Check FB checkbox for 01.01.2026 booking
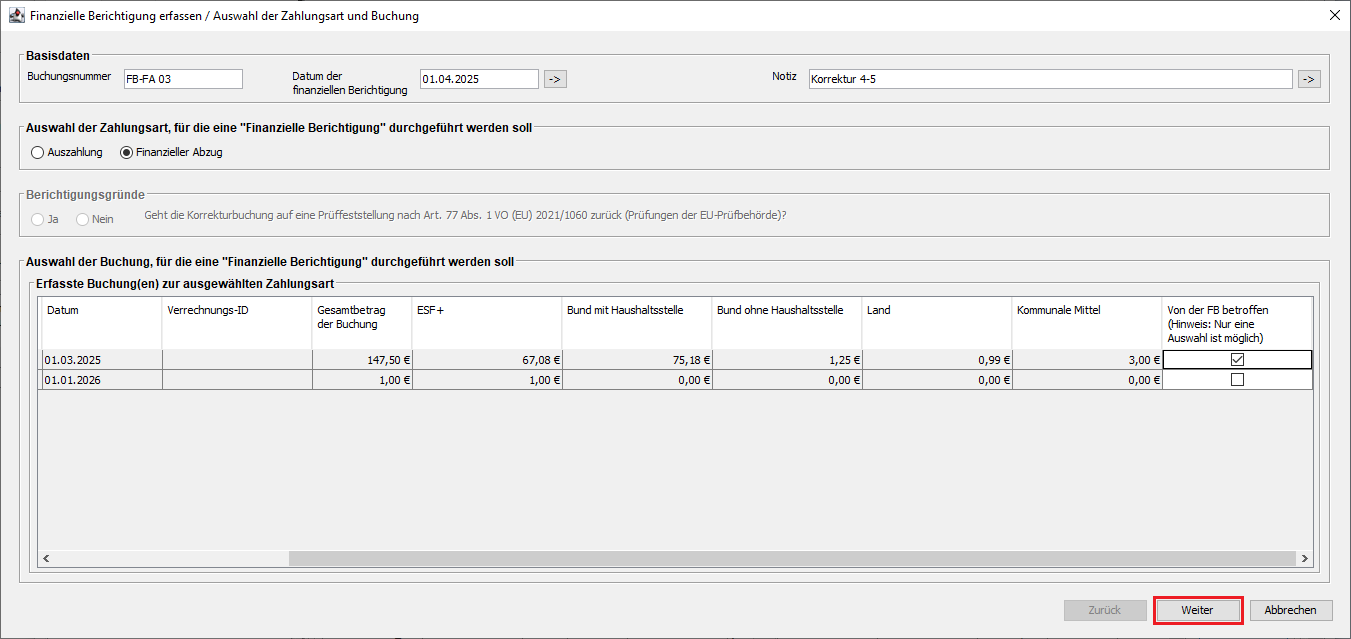The image size is (1351, 639). click(x=1237, y=380)
